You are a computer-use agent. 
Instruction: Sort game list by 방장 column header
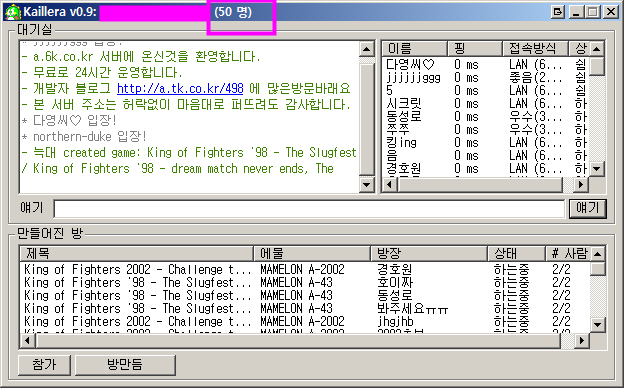[x=429, y=253]
